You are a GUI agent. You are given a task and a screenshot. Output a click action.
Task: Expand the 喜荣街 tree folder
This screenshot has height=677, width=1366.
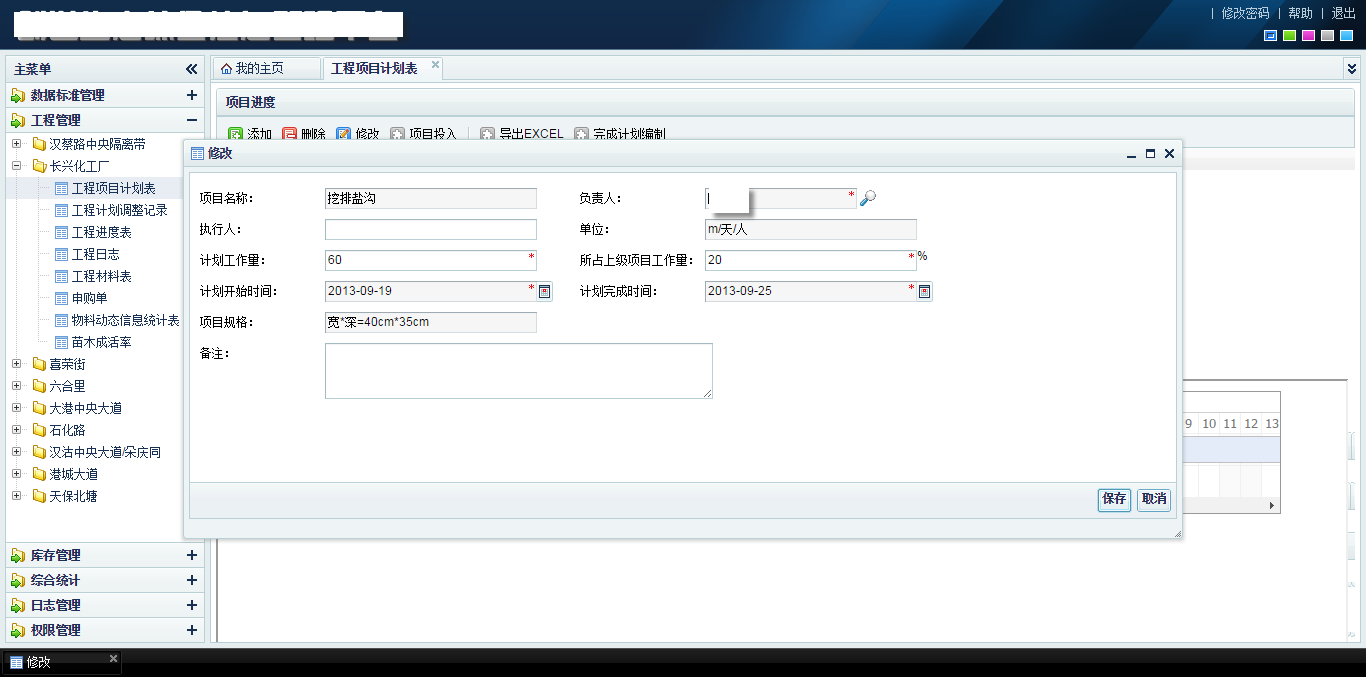(x=16, y=364)
